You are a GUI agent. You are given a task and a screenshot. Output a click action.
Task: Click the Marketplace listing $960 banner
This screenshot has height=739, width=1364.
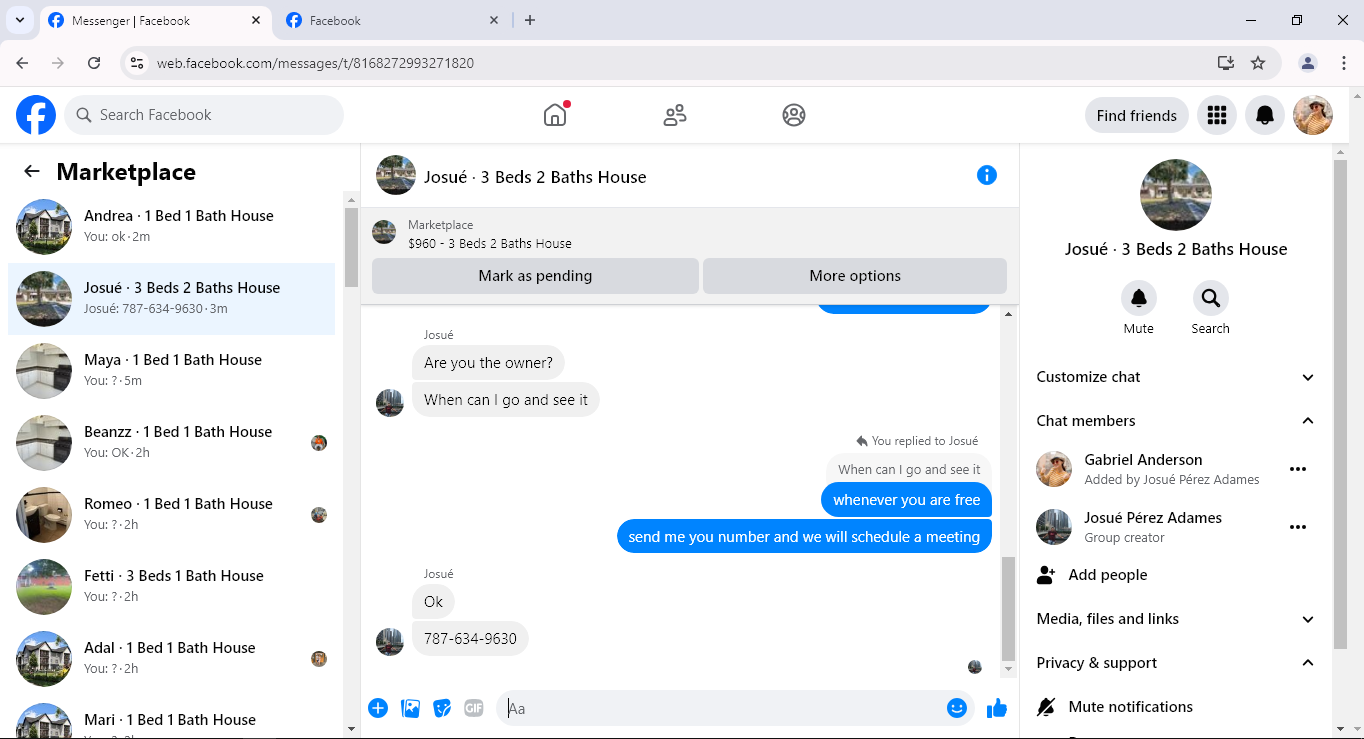click(x=689, y=233)
